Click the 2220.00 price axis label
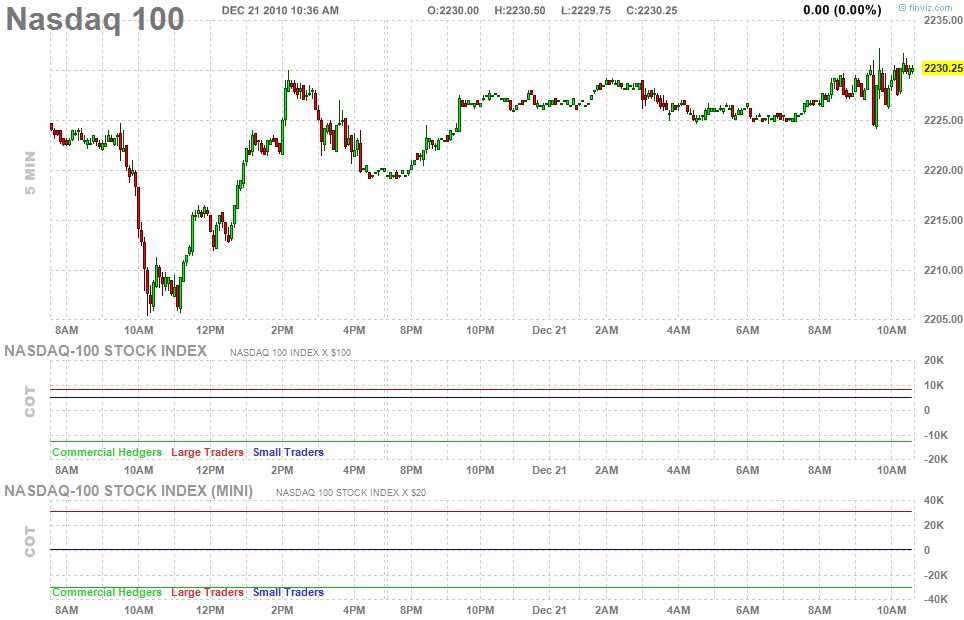The image size is (964, 620). [x=943, y=170]
